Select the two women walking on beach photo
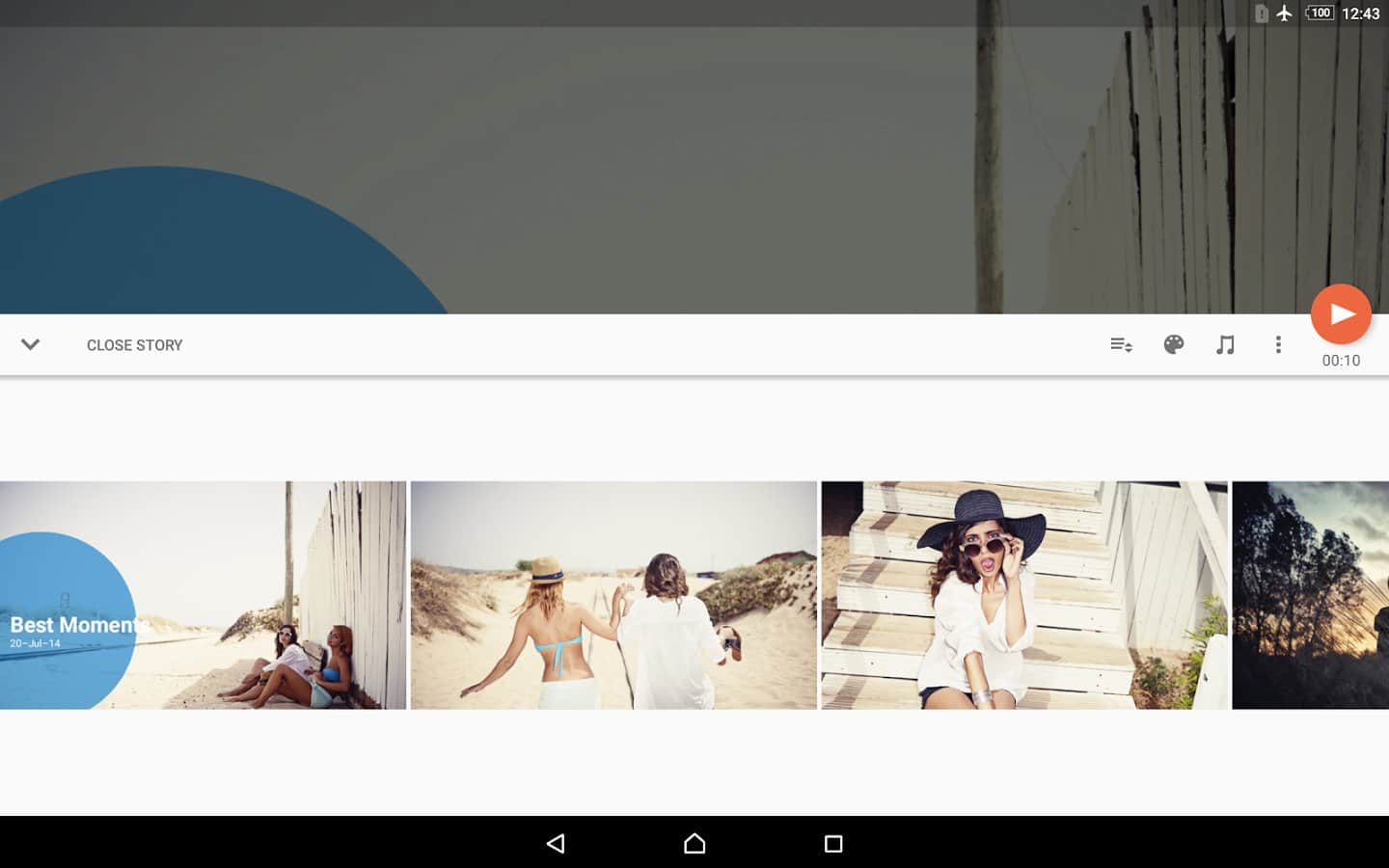This screenshot has width=1389, height=868. [x=613, y=595]
